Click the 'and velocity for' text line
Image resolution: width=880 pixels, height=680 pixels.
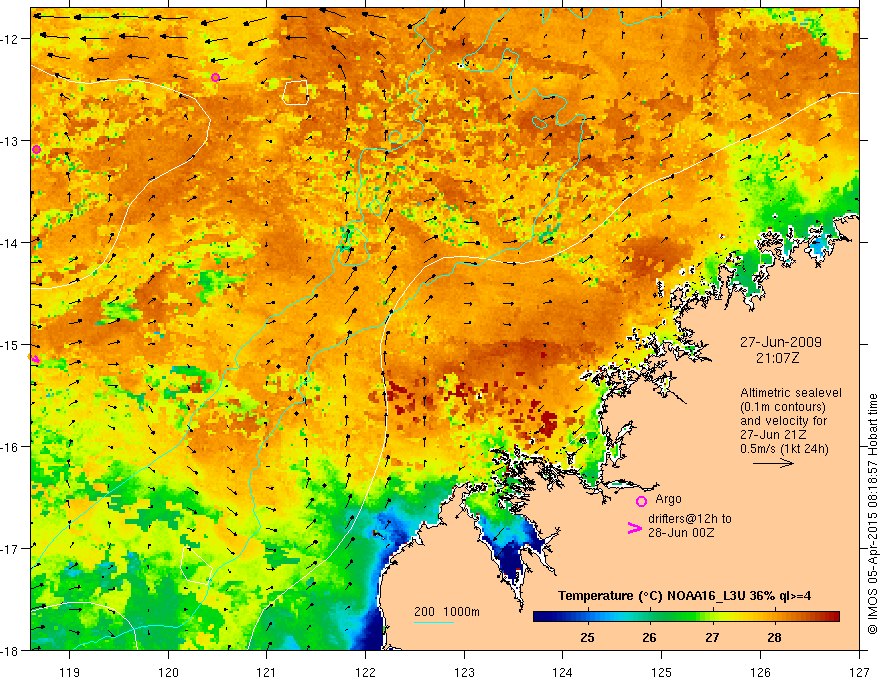(x=783, y=421)
